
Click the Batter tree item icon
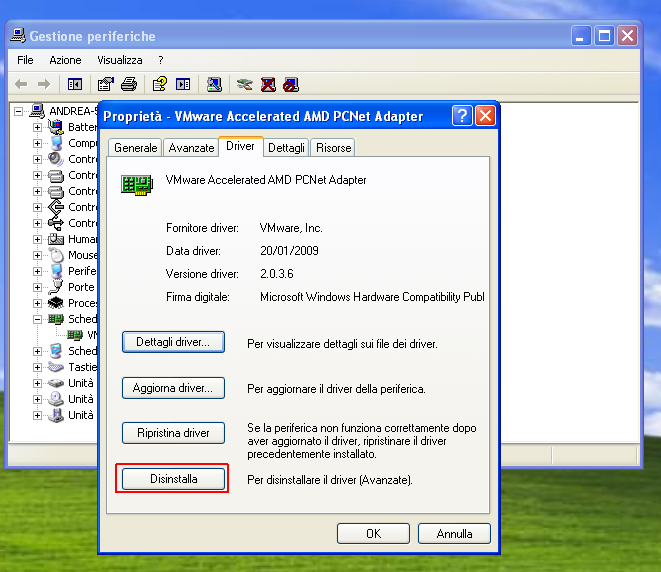[x=56, y=127]
